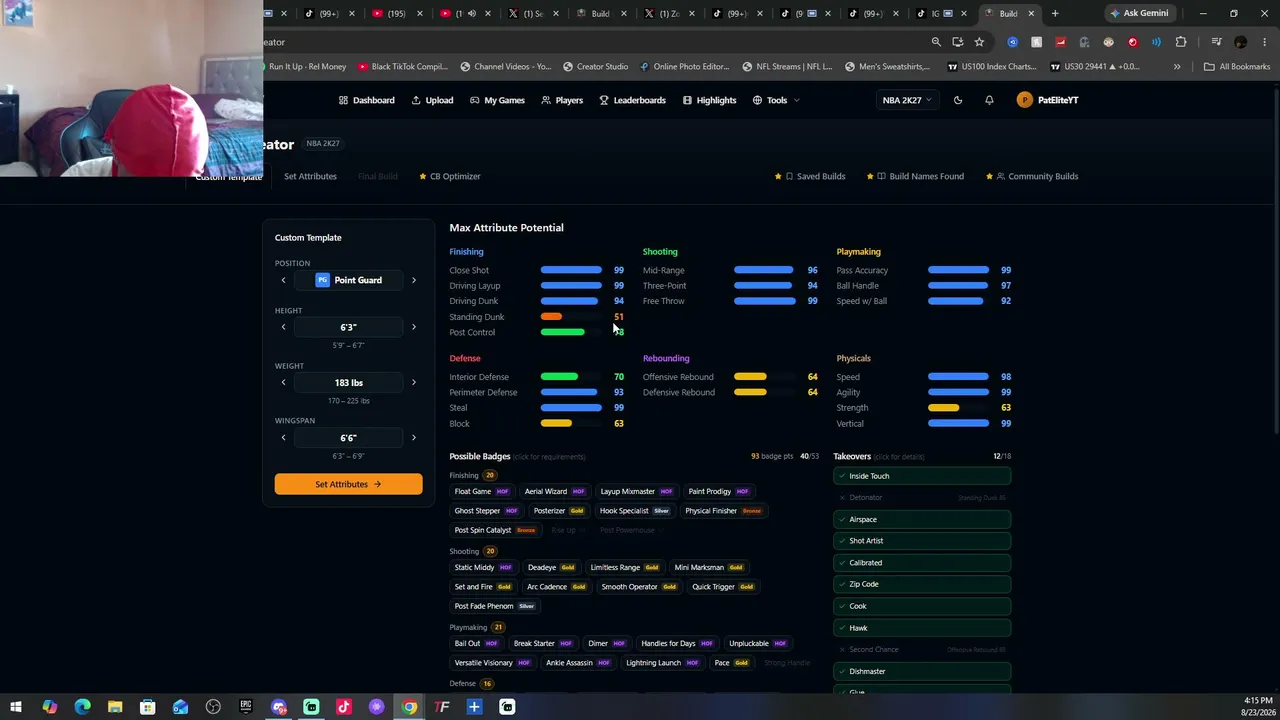Increase weight above 183 lbs
1280x720 pixels.
(414, 382)
